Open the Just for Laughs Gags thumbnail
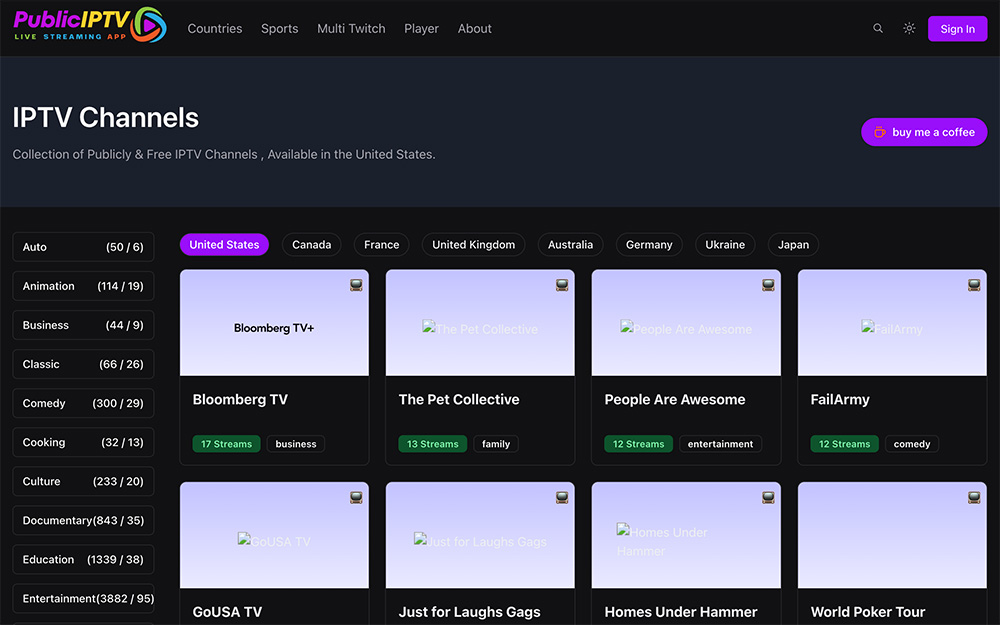1000x625 pixels. (480, 535)
